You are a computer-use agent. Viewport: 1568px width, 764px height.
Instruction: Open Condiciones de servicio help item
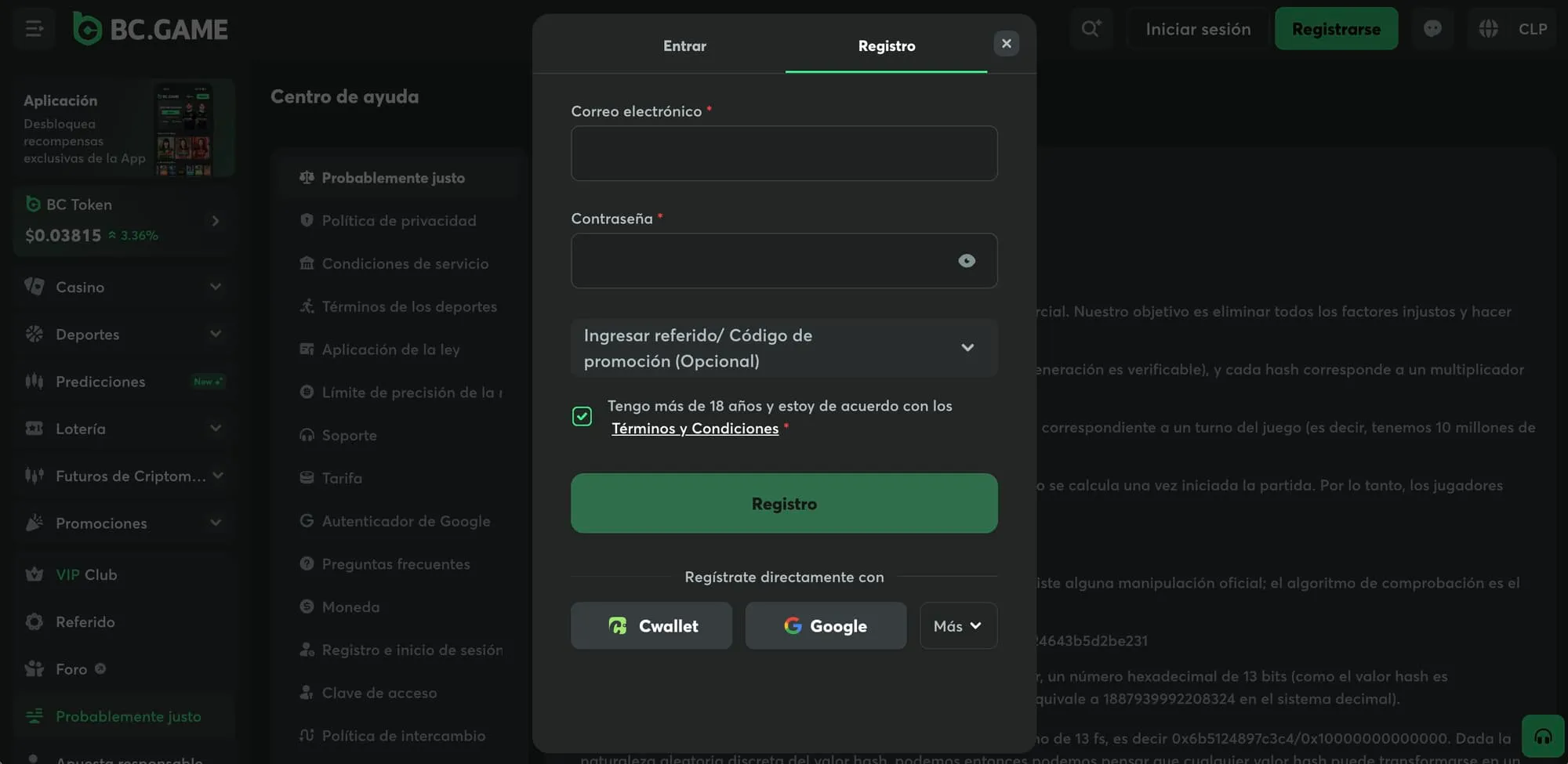(x=399, y=264)
